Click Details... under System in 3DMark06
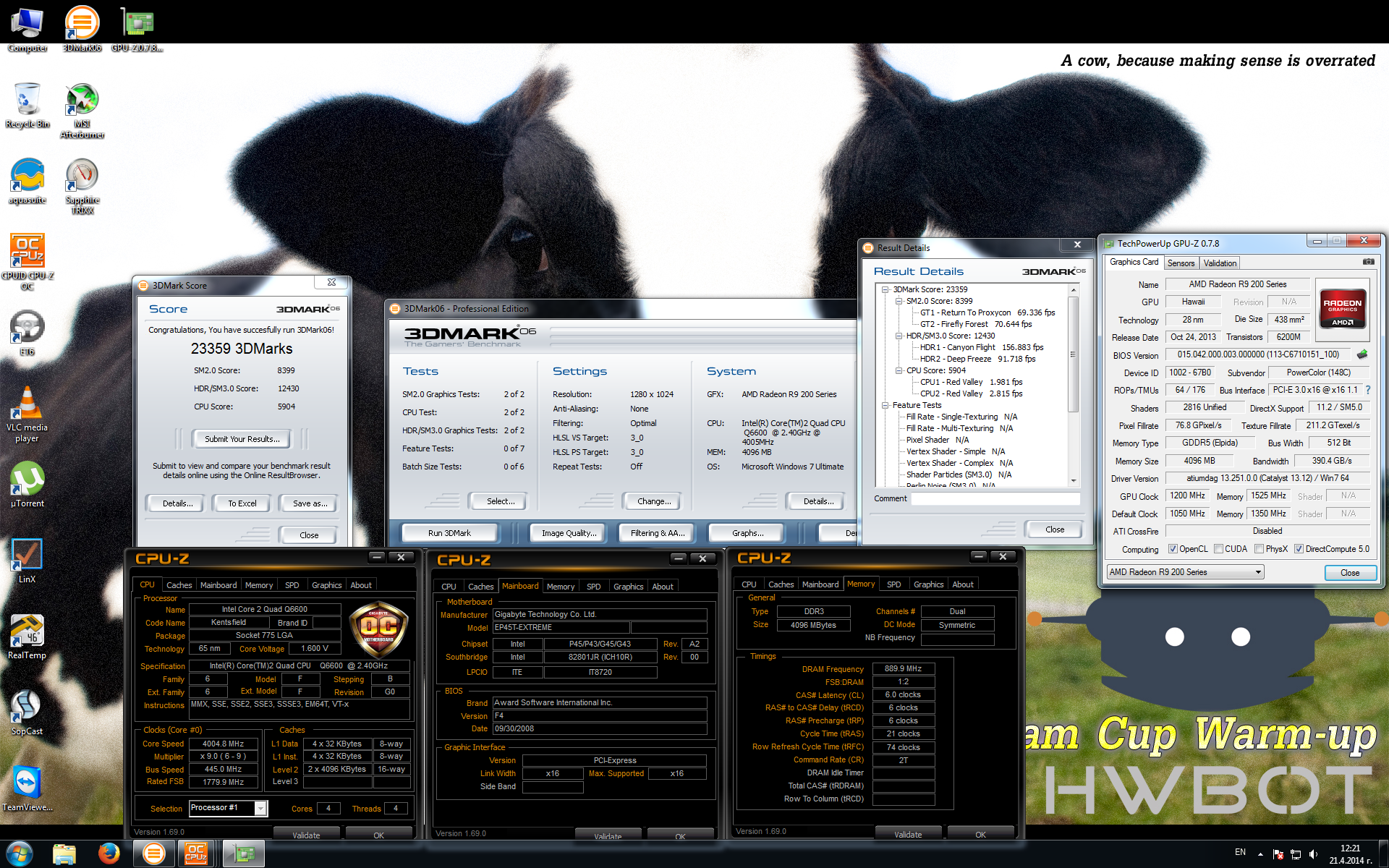 (818, 501)
